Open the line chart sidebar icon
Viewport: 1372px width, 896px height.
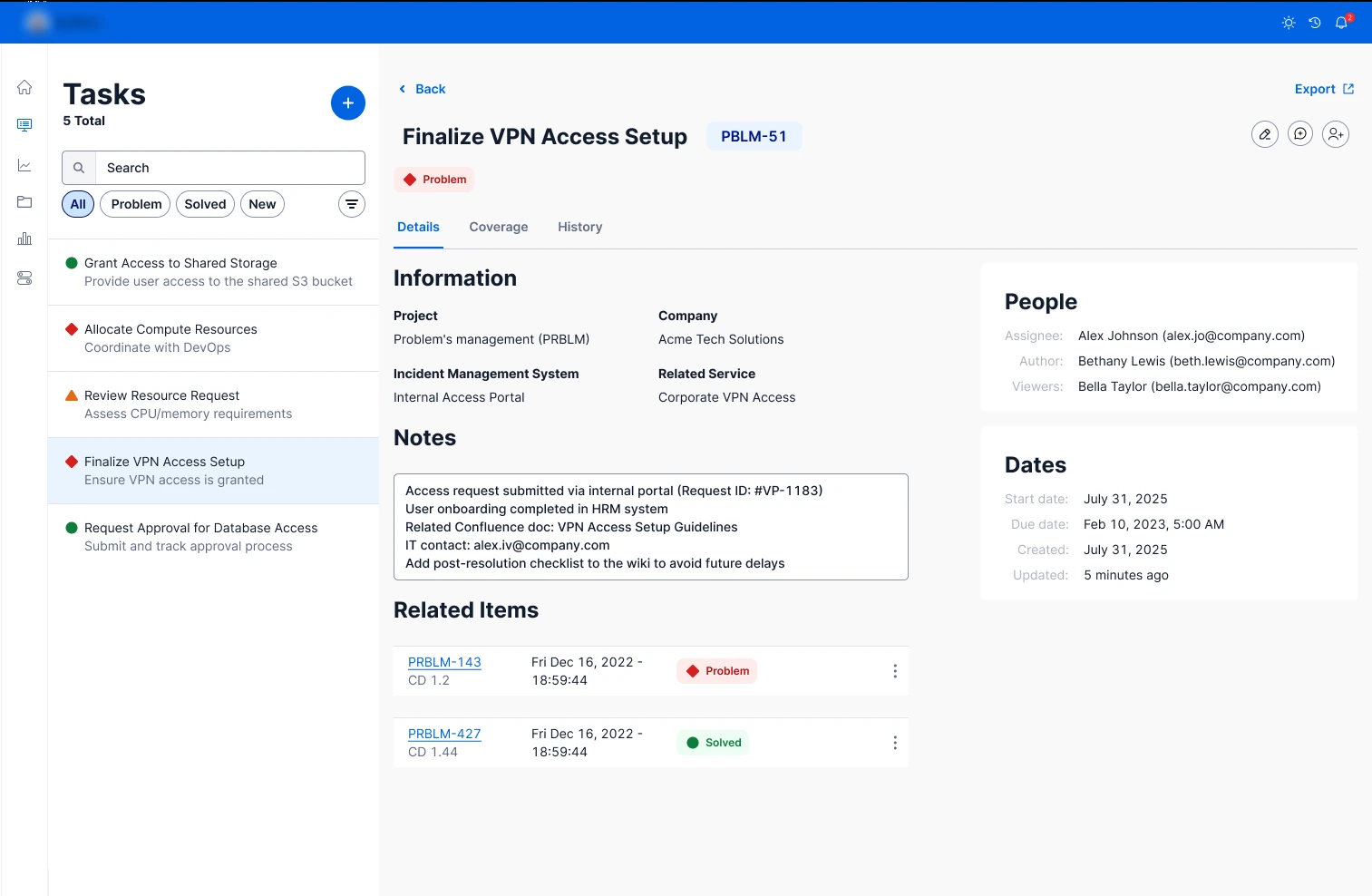pyautogui.click(x=24, y=165)
